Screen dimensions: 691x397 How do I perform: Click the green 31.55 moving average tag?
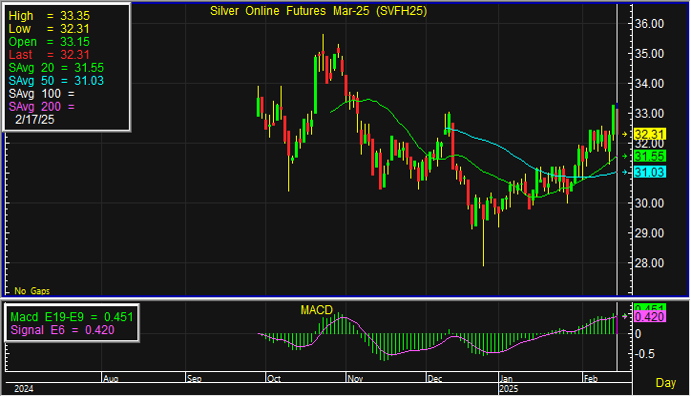tap(650, 156)
